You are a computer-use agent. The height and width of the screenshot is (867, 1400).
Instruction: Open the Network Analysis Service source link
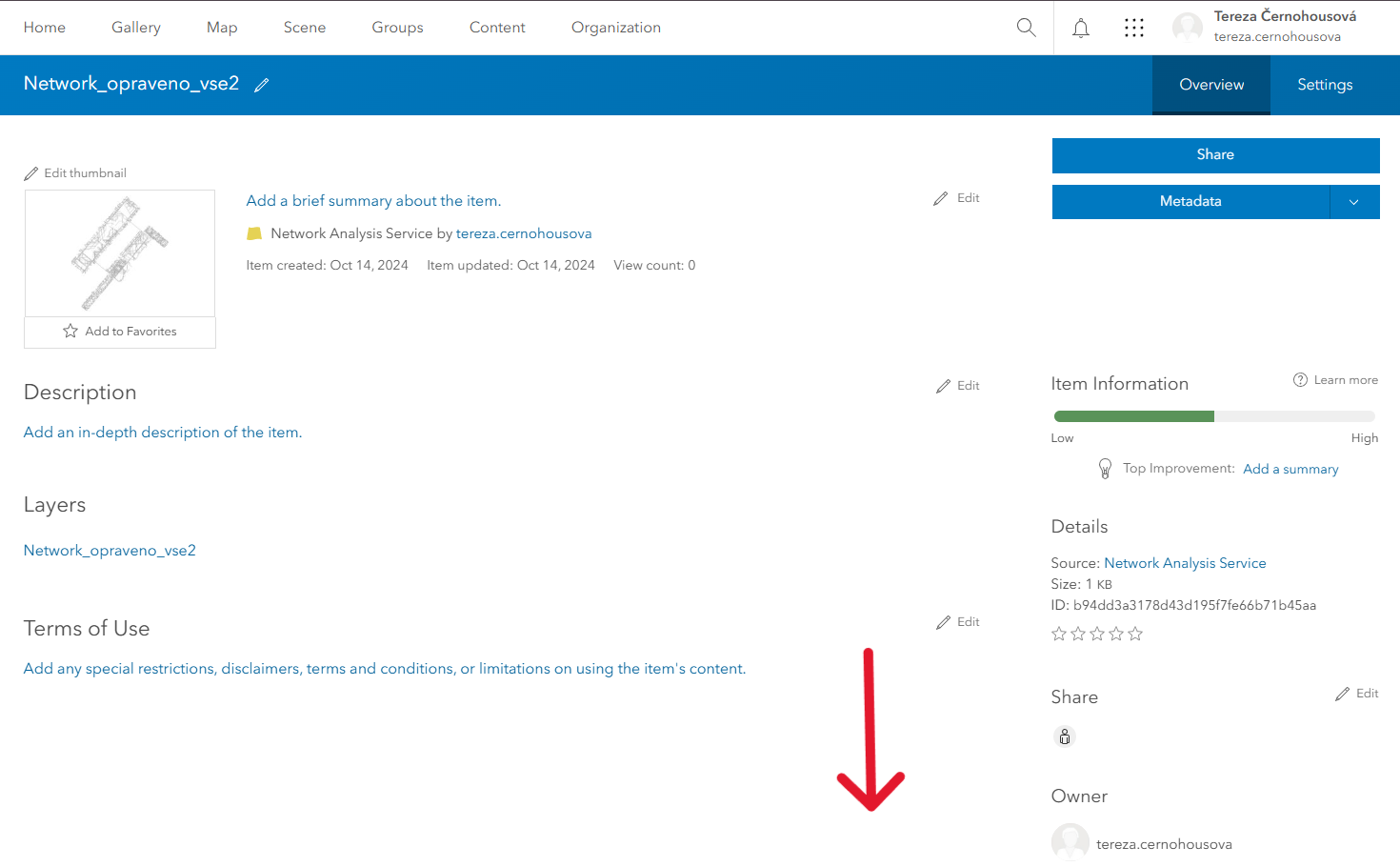(x=1185, y=563)
